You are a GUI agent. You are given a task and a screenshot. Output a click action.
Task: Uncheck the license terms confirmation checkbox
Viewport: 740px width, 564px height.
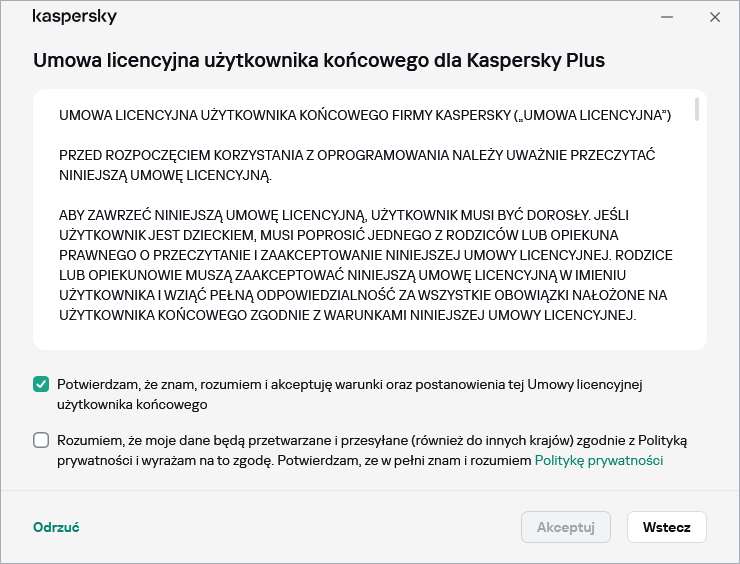coord(41,385)
